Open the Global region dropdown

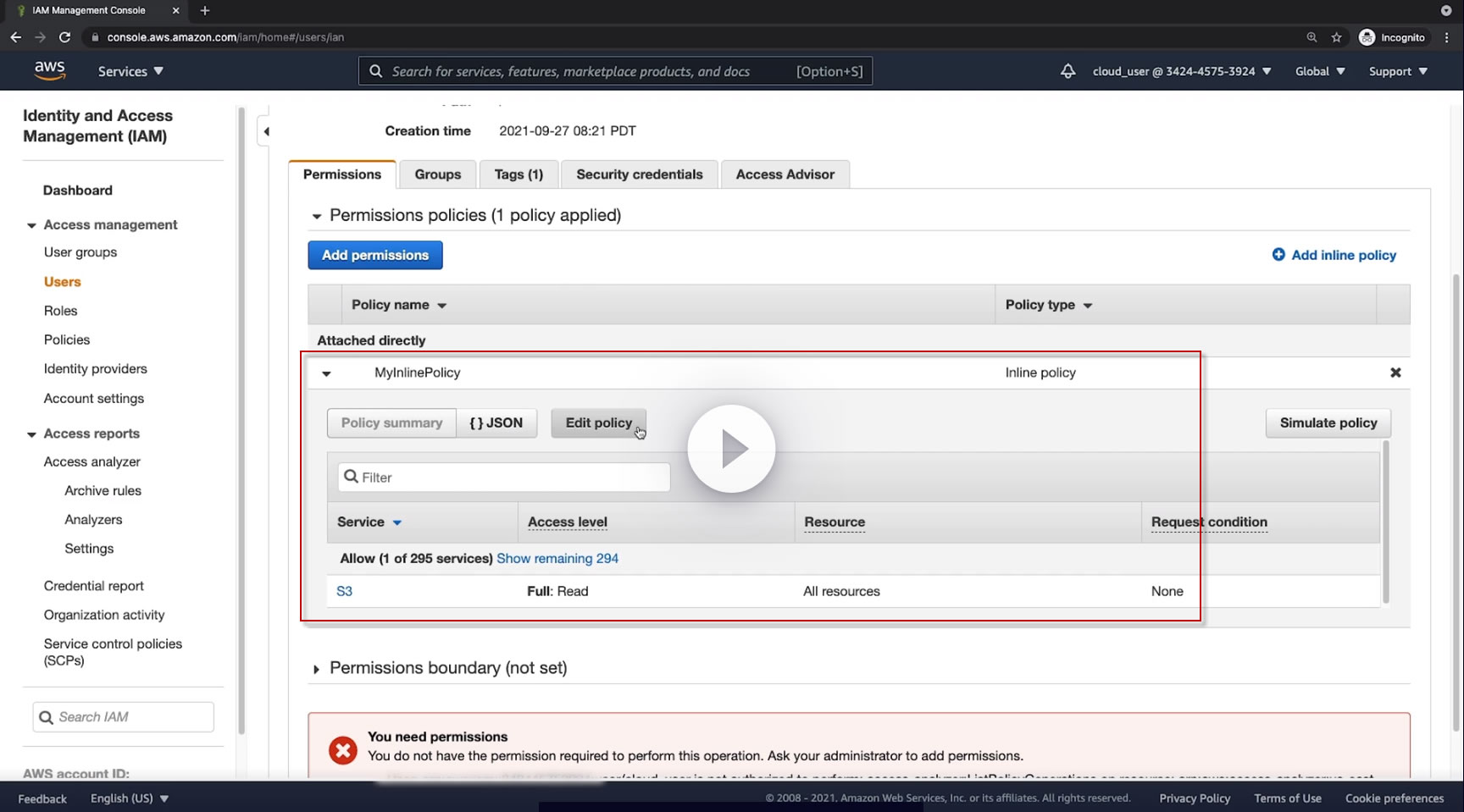[x=1320, y=71]
